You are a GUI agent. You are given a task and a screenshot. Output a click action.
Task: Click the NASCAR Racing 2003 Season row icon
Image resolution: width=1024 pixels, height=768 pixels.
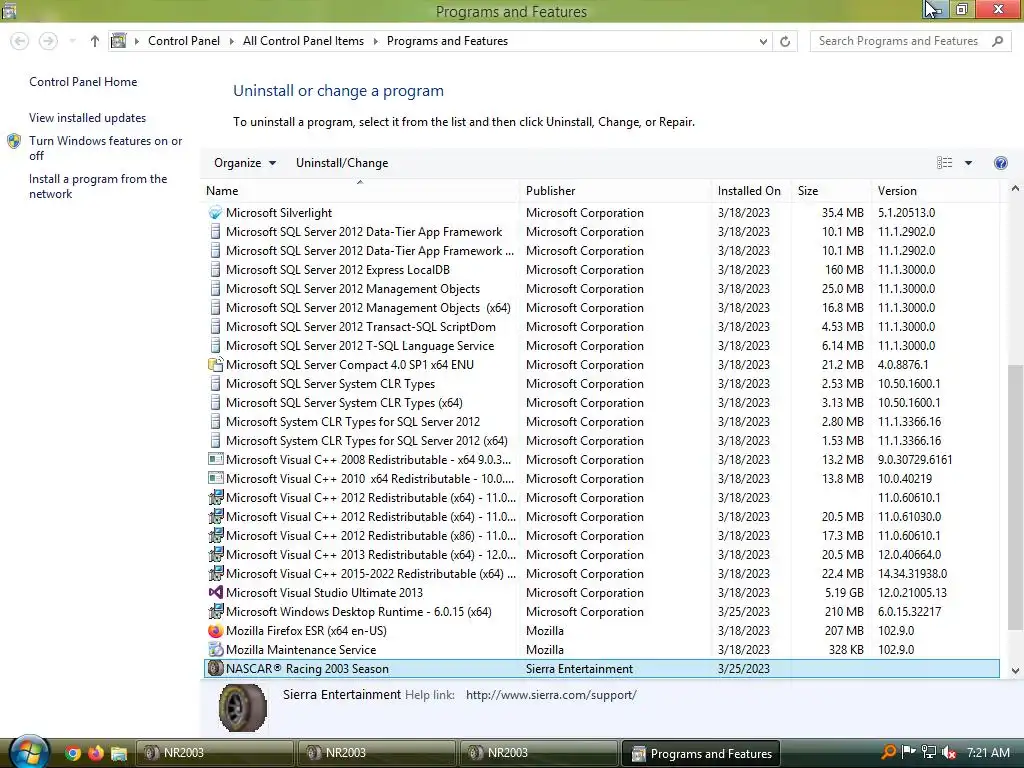215,669
